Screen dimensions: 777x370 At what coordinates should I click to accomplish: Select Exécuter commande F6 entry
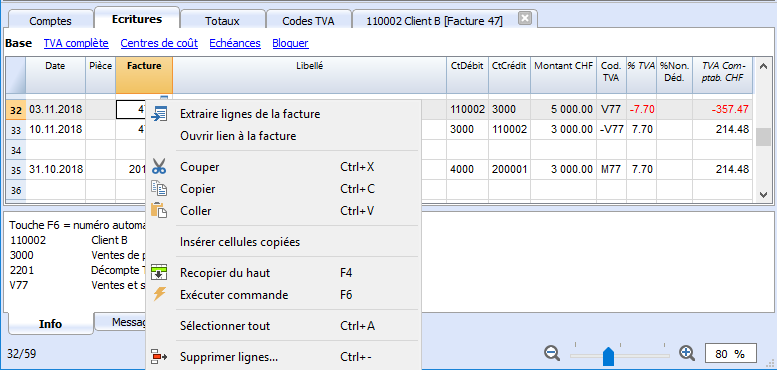pos(283,295)
